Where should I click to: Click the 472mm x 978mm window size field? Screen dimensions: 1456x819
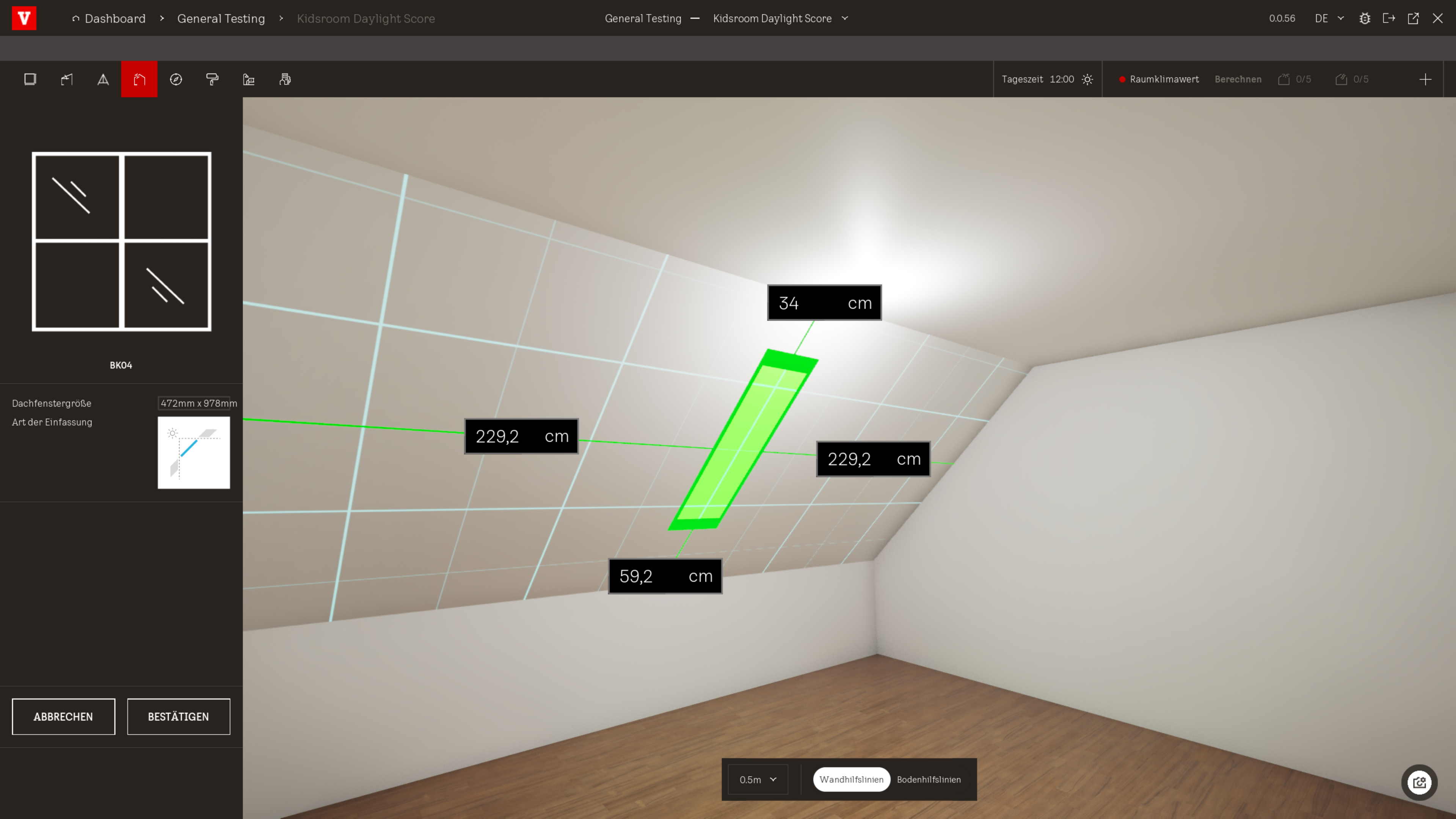click(194, 403)
